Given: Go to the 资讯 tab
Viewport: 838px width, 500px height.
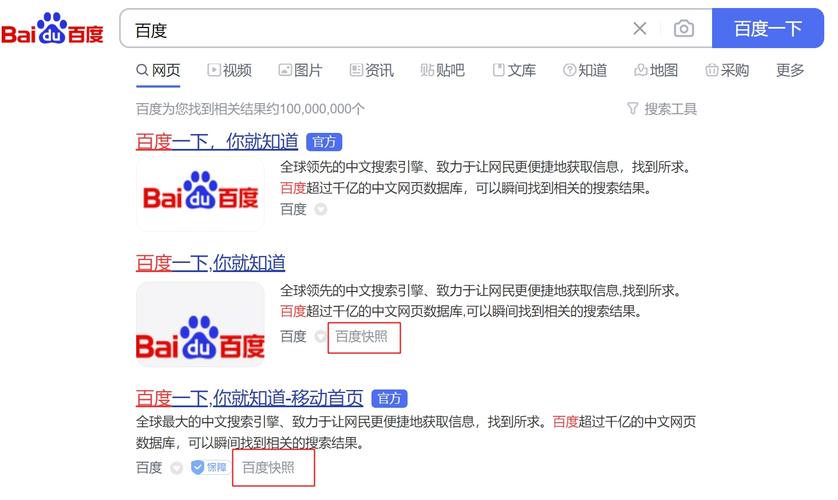Looking at the screenshot, I should pyautogui.click(x=371, y=70).
